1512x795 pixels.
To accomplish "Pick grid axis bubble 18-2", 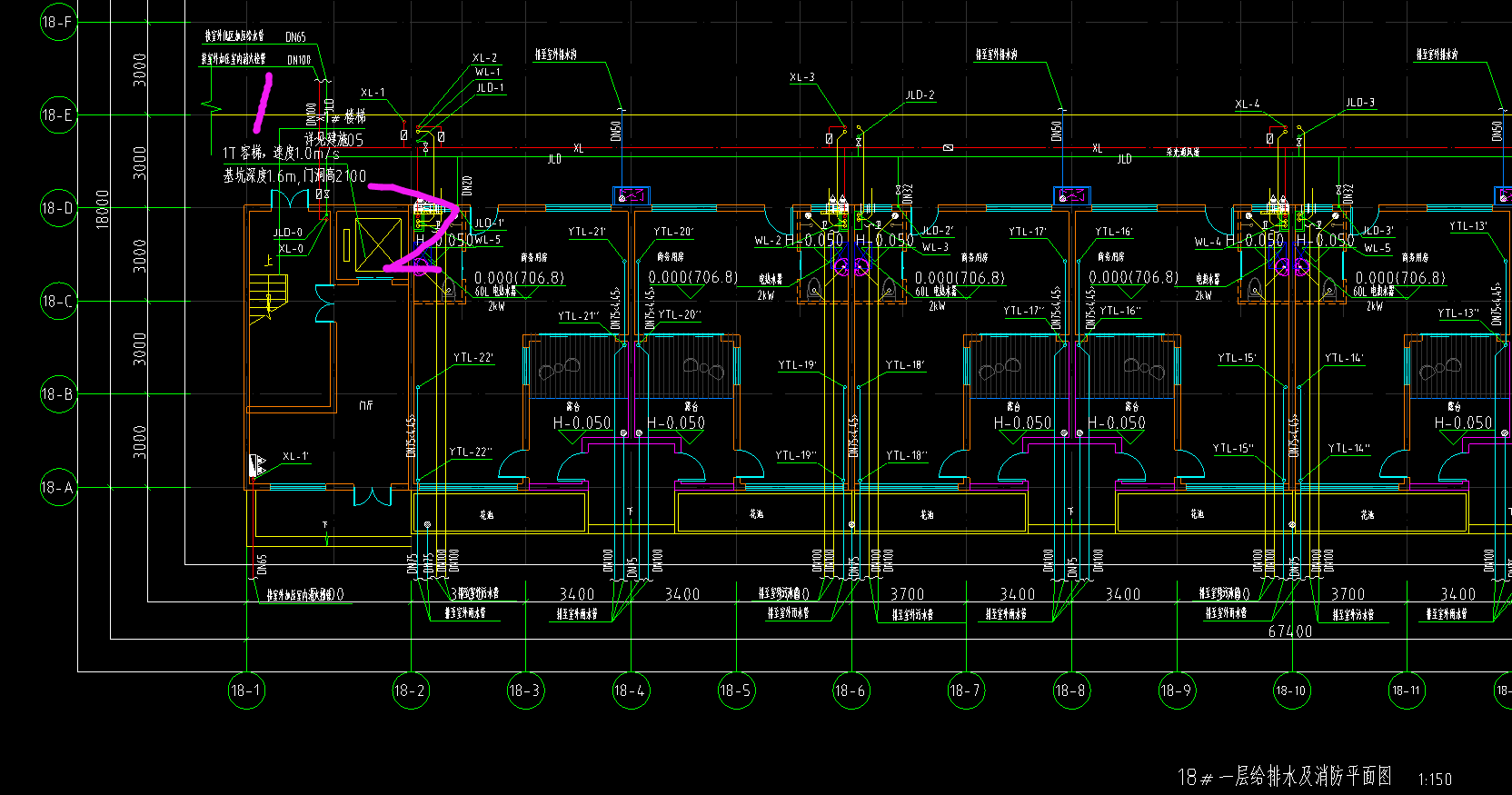I will [411, 691].
